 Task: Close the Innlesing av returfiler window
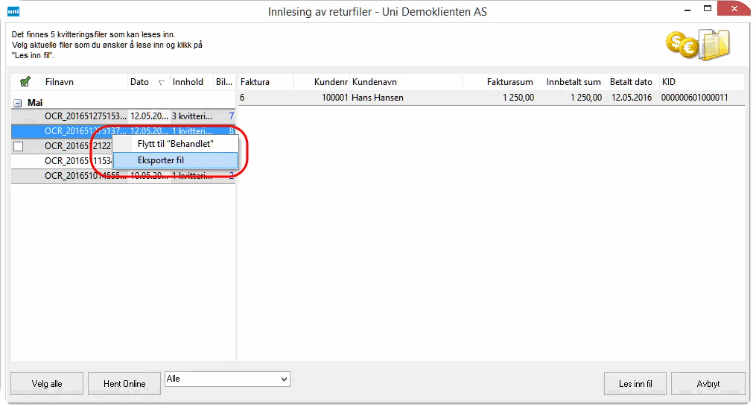click(x=736, y=10)
